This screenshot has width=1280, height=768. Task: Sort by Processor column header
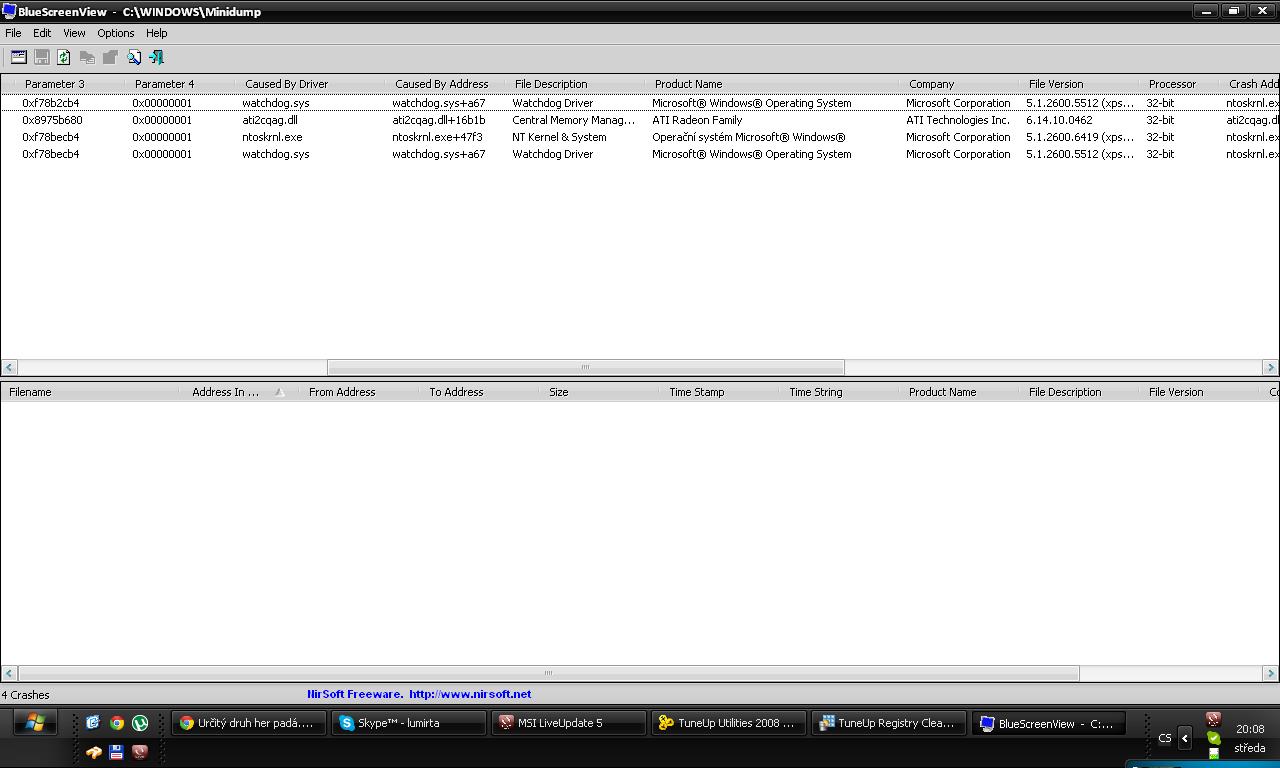click(x=1181, y=84)
